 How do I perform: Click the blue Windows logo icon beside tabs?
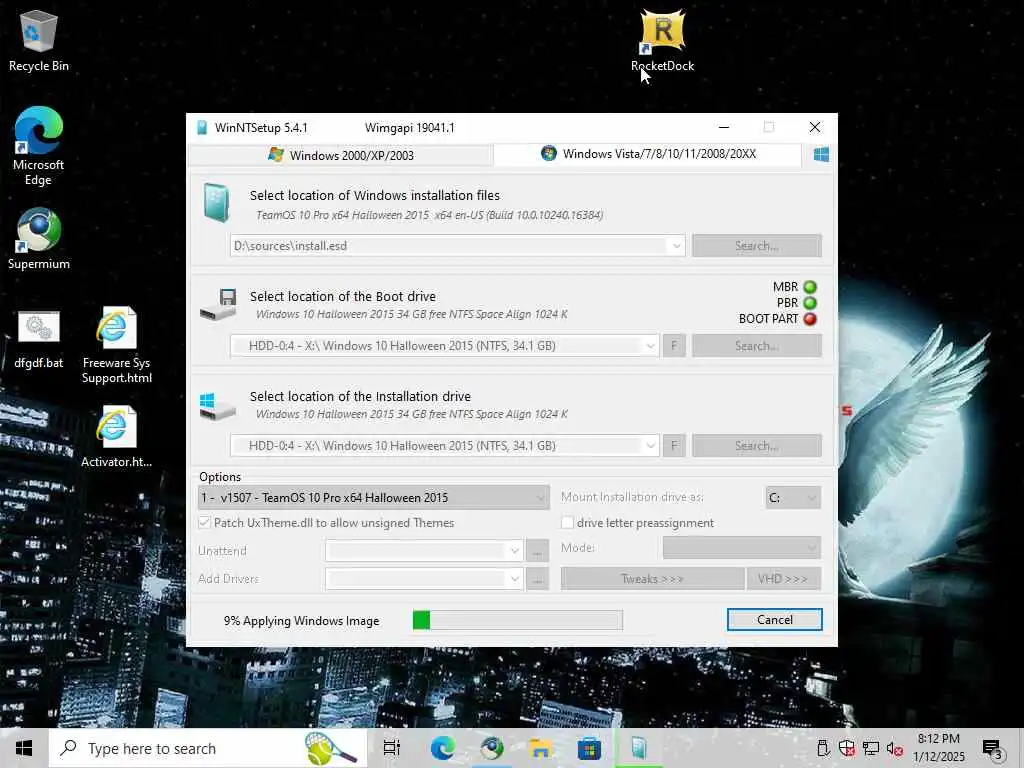822,155
